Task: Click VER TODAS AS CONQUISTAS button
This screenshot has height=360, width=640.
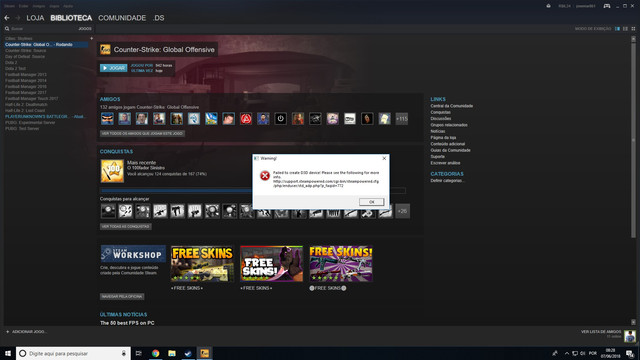Action: (x=126, y=227)
